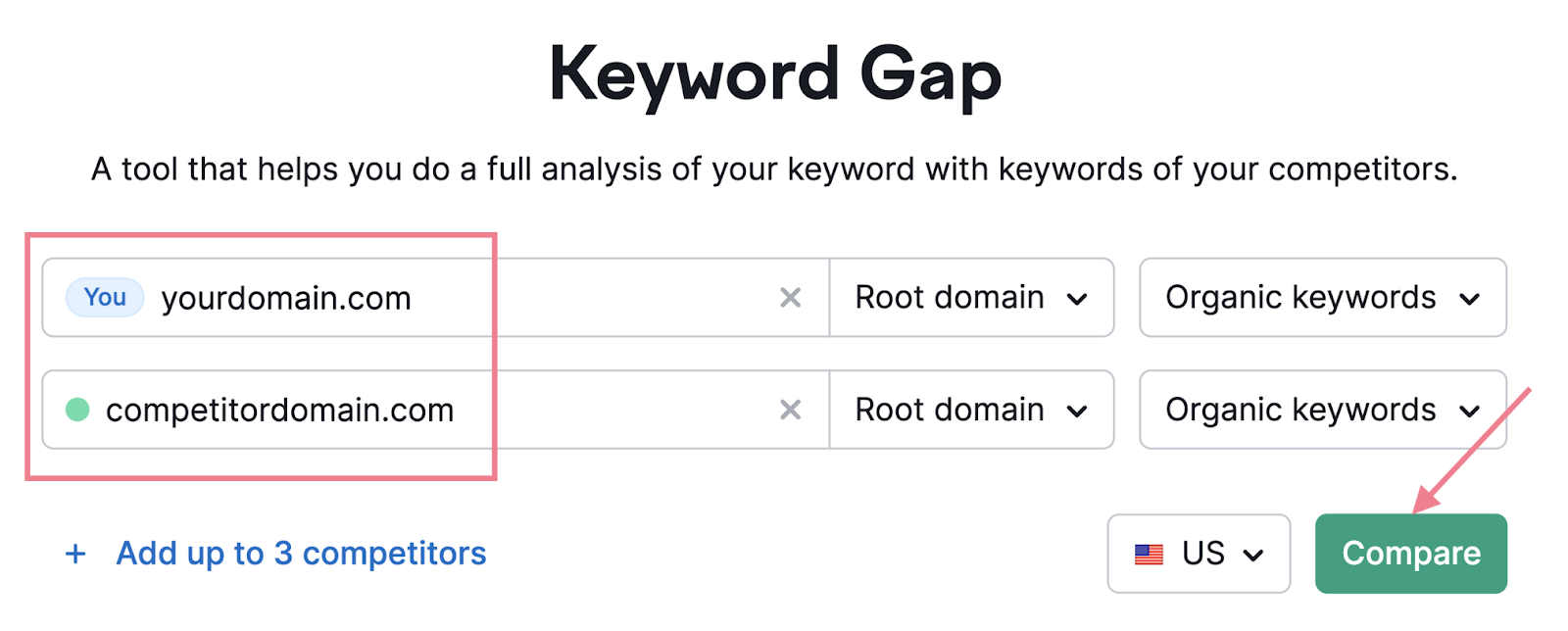Click the chevron beside first Root domain
1568x631 pixels.
(1078, 298)
